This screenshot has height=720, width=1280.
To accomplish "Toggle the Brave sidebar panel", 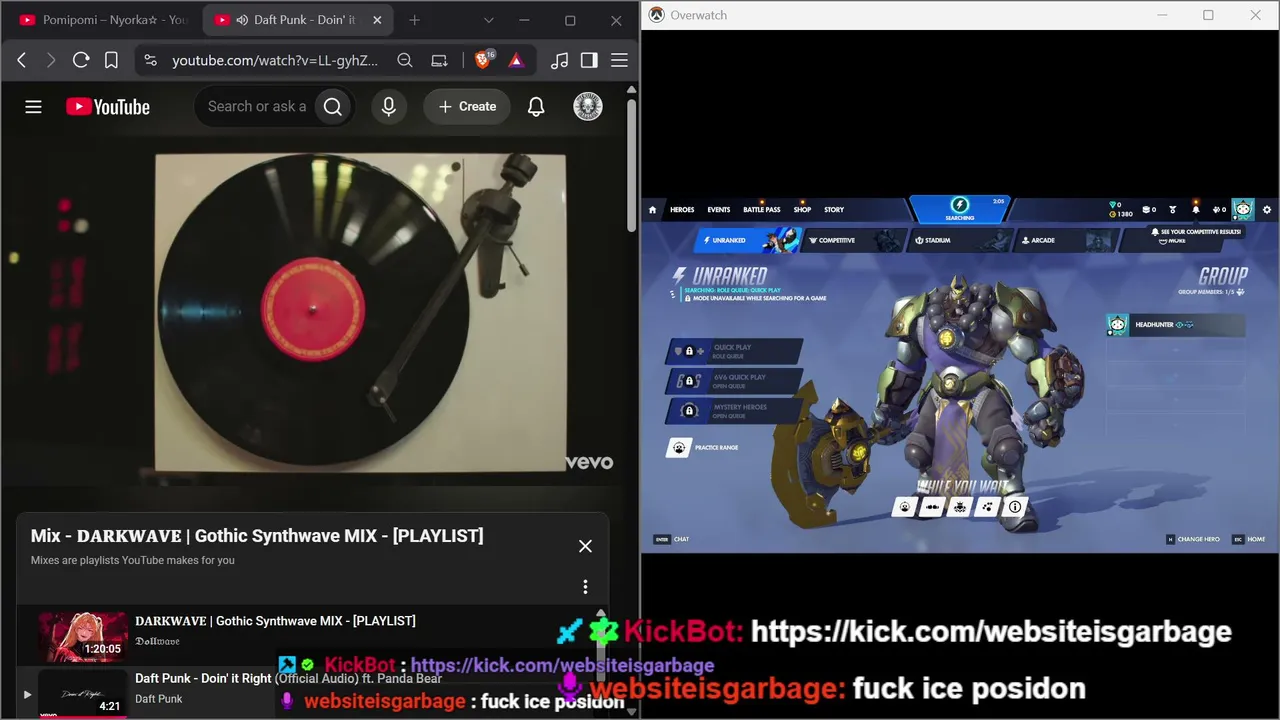I will click(x=589, y=60).
